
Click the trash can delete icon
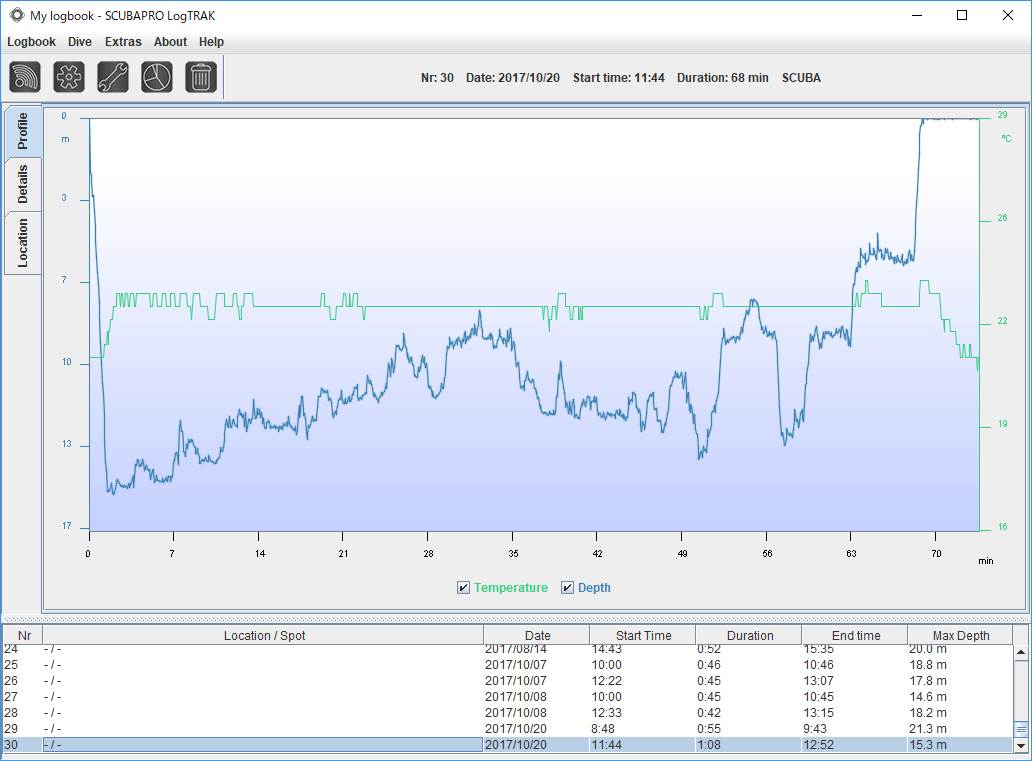pos(201,77)
